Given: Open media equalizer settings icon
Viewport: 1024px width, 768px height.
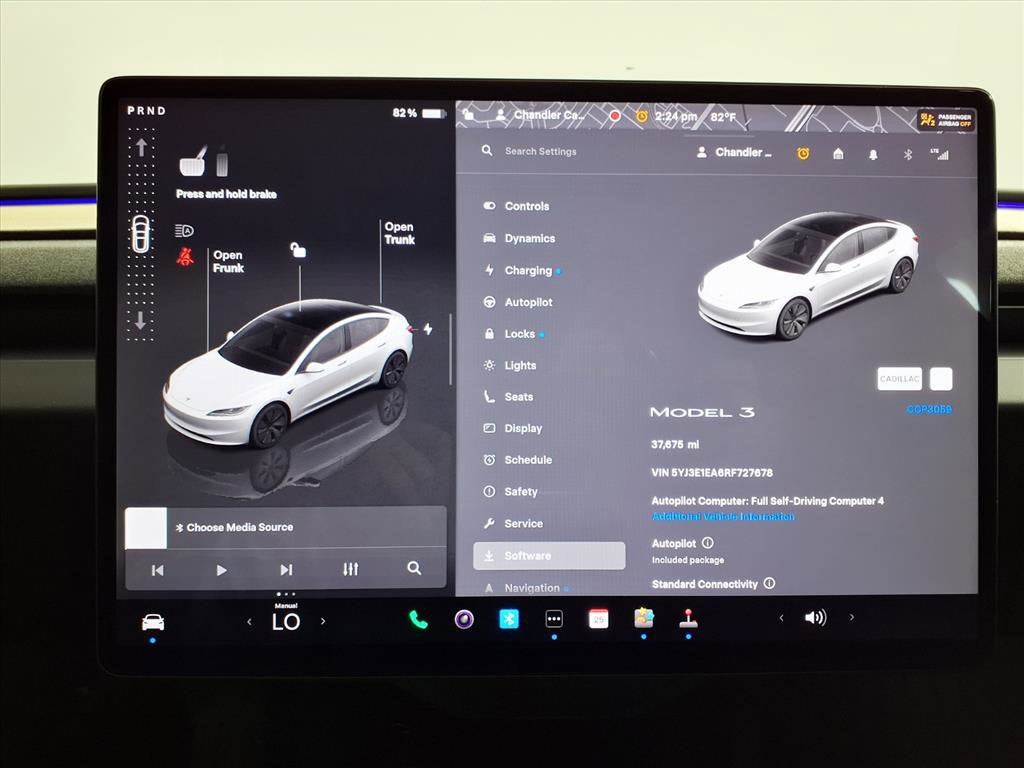Looking at the screenshot, I should click(x=350, y=569).
